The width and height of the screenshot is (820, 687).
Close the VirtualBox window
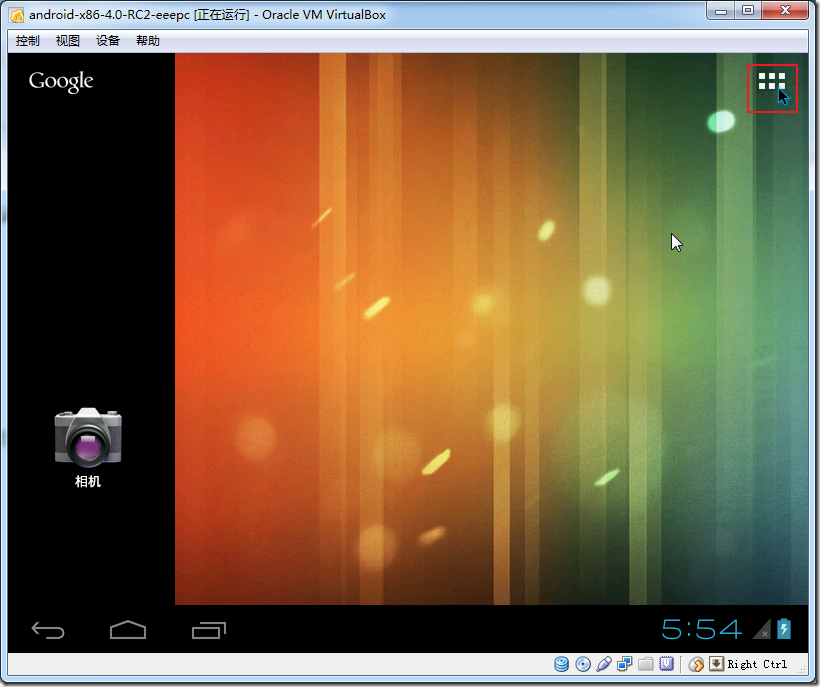pos(785,10)
